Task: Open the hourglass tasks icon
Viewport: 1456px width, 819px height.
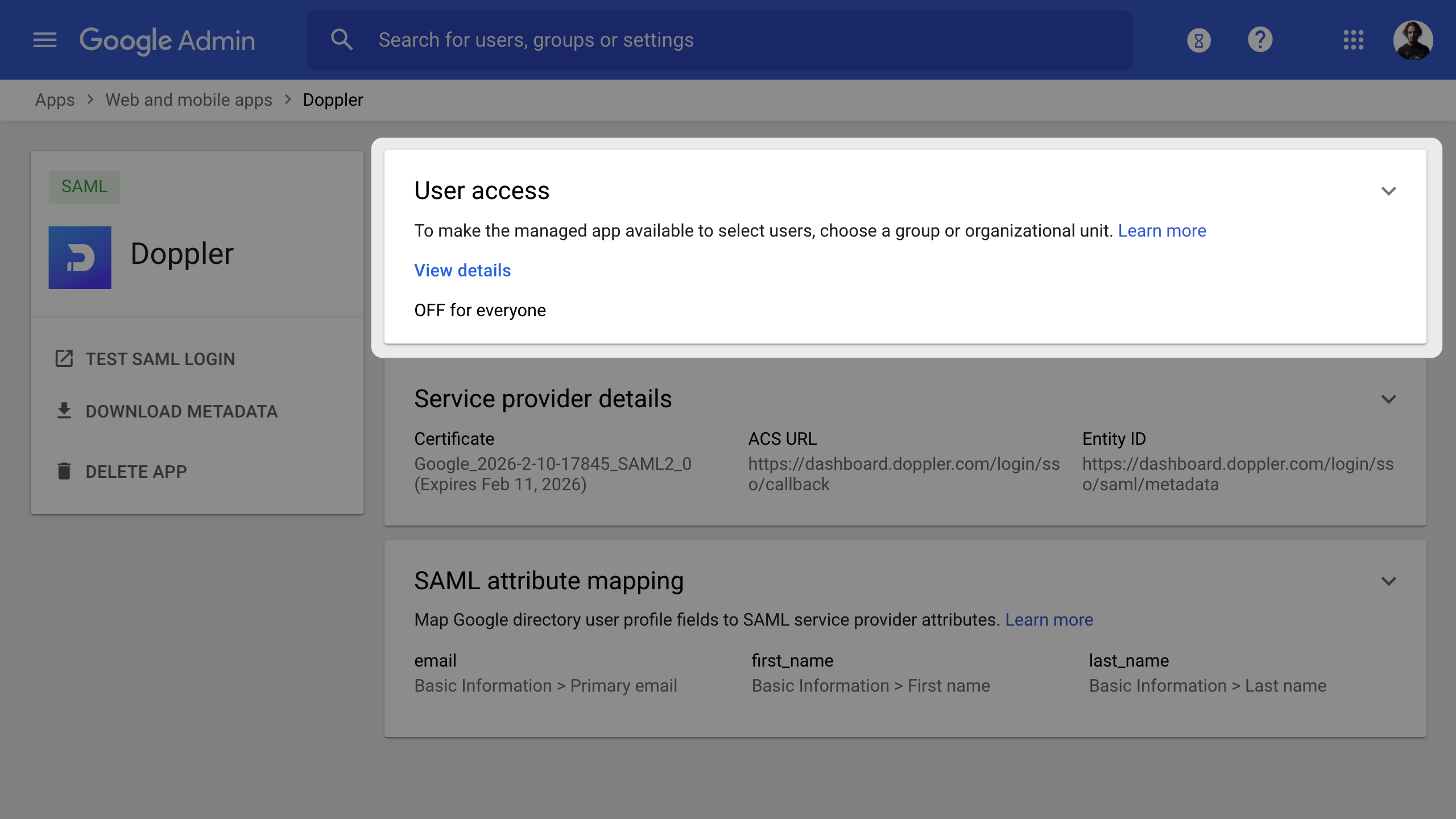Action: pos(1199,40)
